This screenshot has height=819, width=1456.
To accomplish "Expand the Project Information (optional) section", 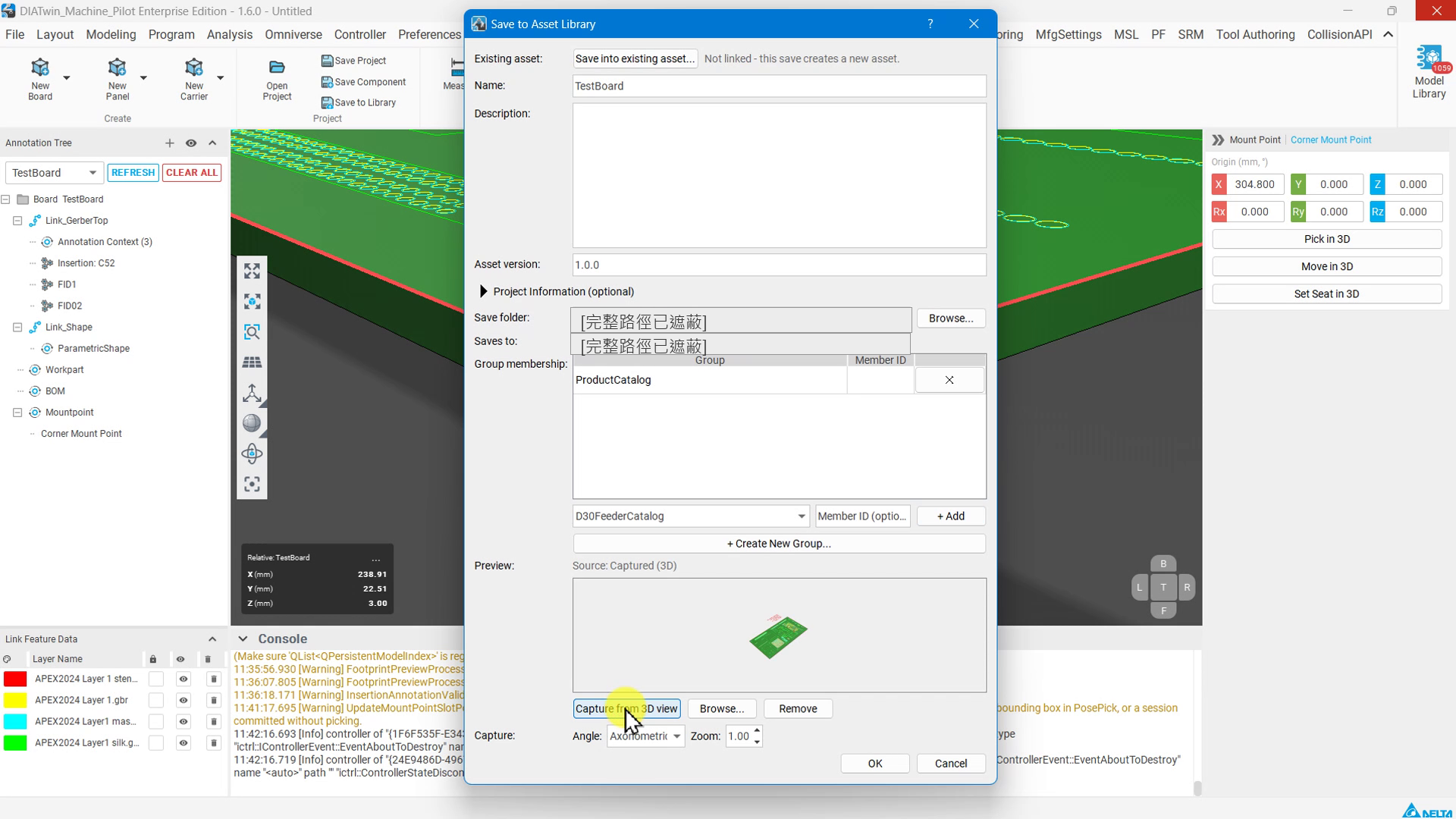I will coord(483,291).
